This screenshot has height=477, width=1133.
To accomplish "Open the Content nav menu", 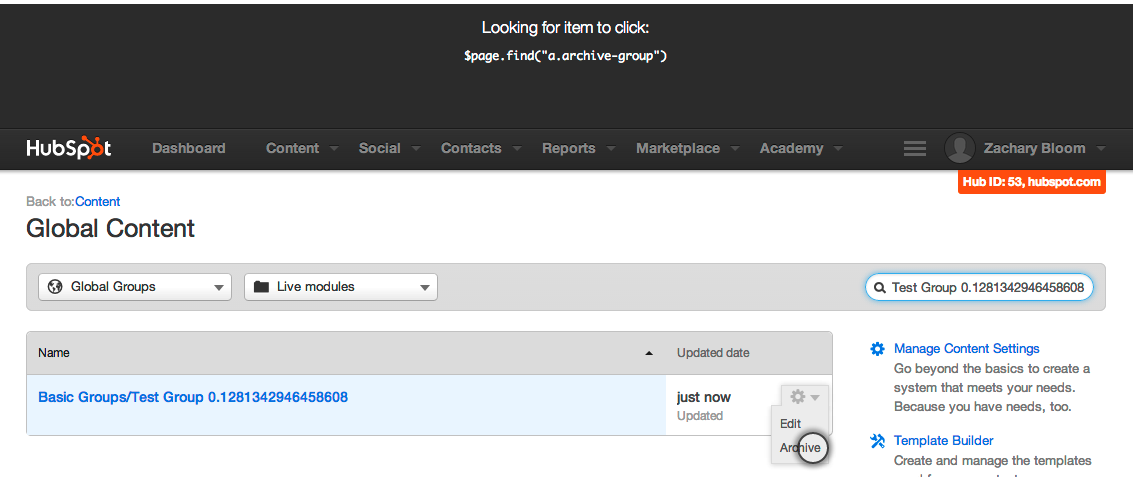I will [x=302, y=148].
